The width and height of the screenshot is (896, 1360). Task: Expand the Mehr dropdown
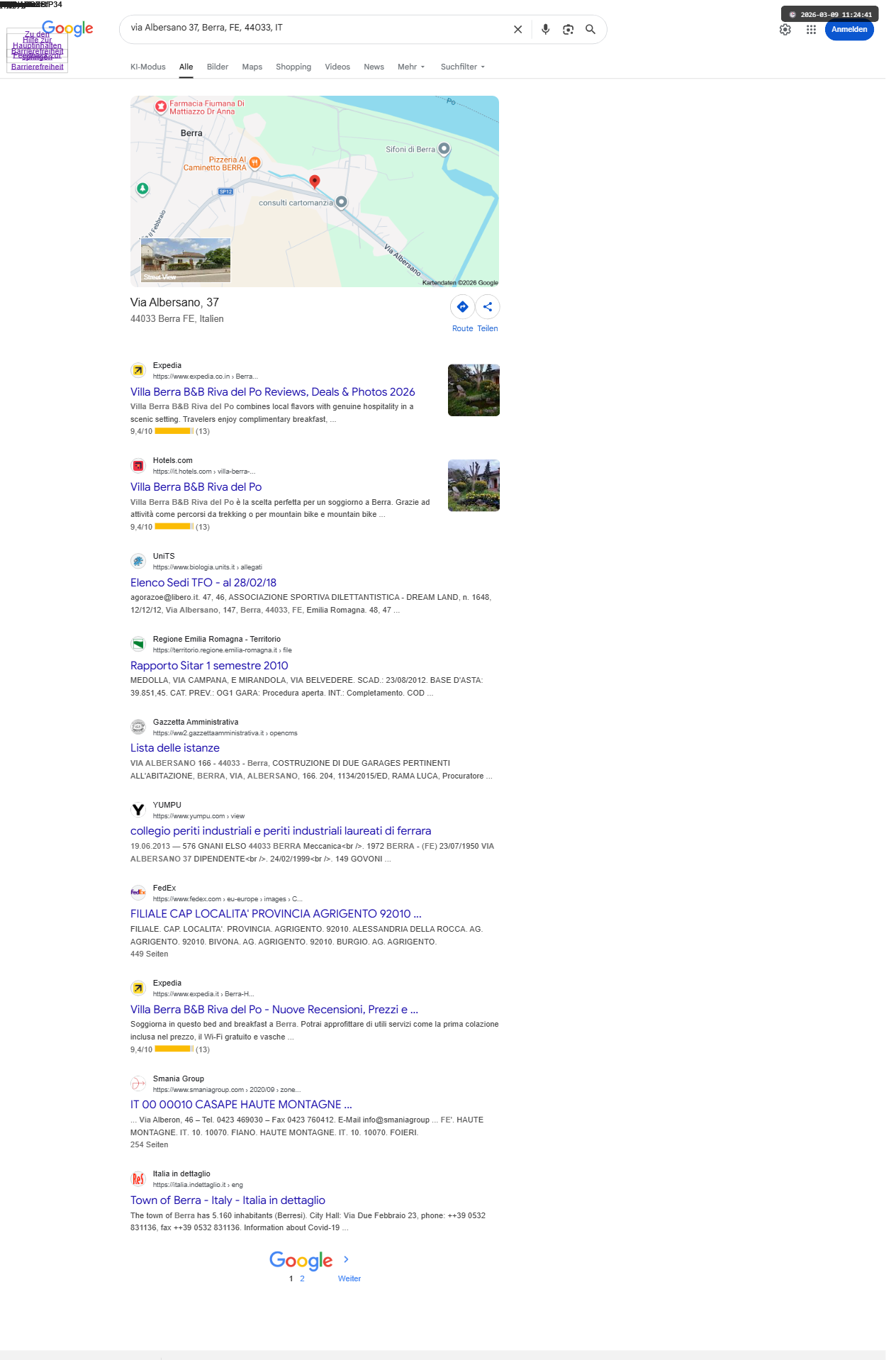411,67
